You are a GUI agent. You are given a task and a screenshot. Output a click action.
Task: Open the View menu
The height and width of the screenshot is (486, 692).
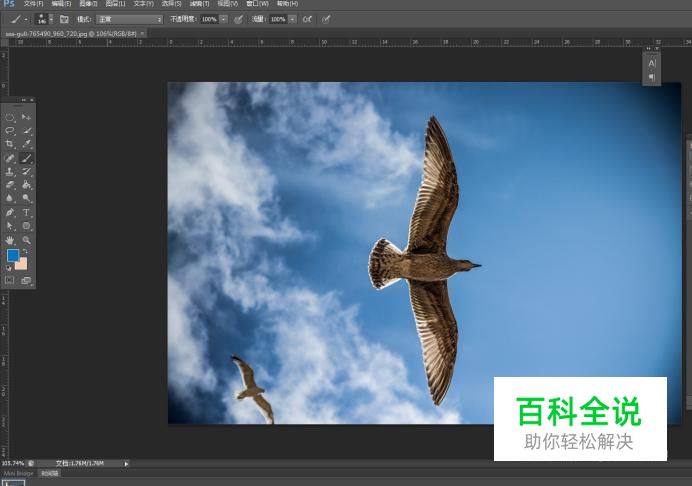[x=227, y=4]
